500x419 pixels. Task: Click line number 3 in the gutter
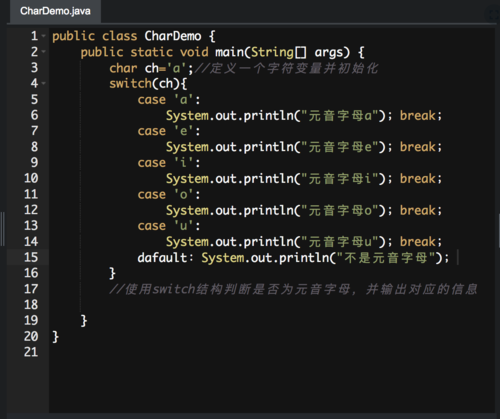[x=34, y=68]
